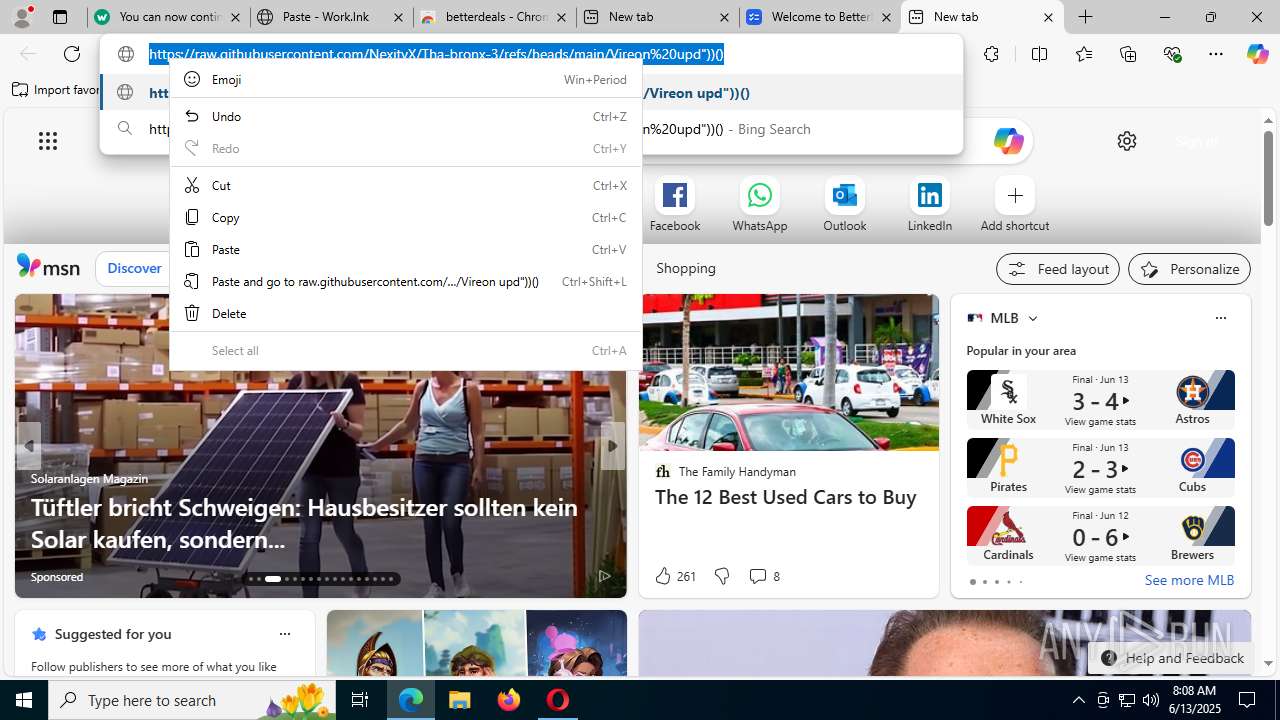The image size is (1280, 720).
Task: Open The 12 Best Used Cars headline
Action: click(x=785, y=497)
